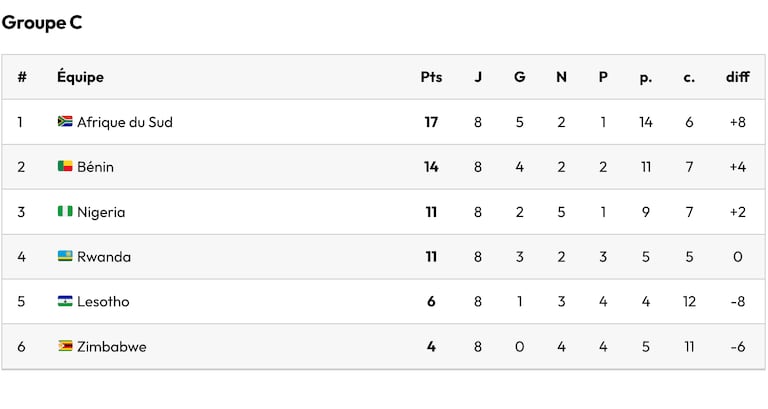Click the Lesotho flag icon

pyautogui.click(x=65, y=301)
